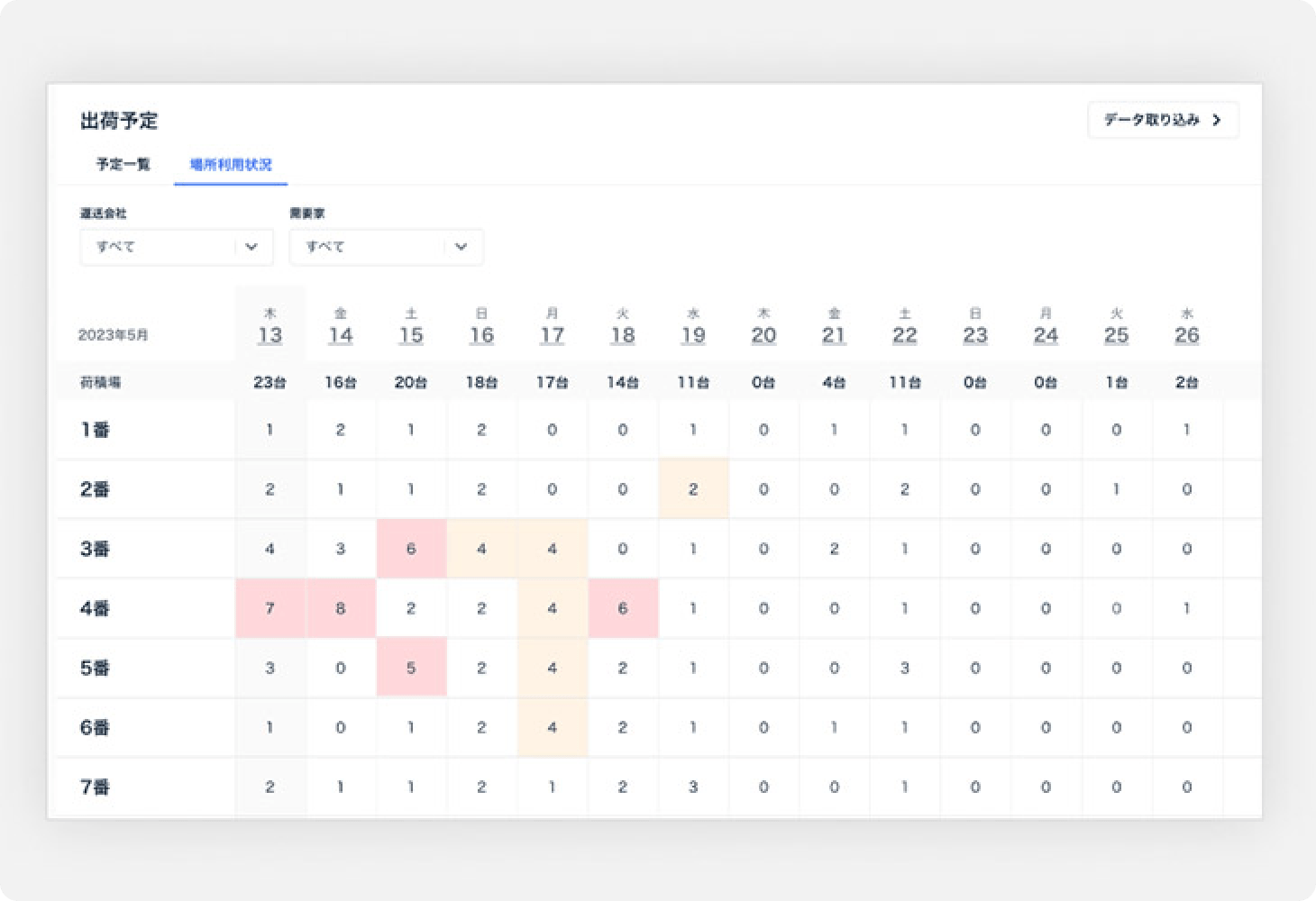Click the 運送会社 dropdown chevron arrow
This screenshot has width=1316, height=901.
click(252, 247)
